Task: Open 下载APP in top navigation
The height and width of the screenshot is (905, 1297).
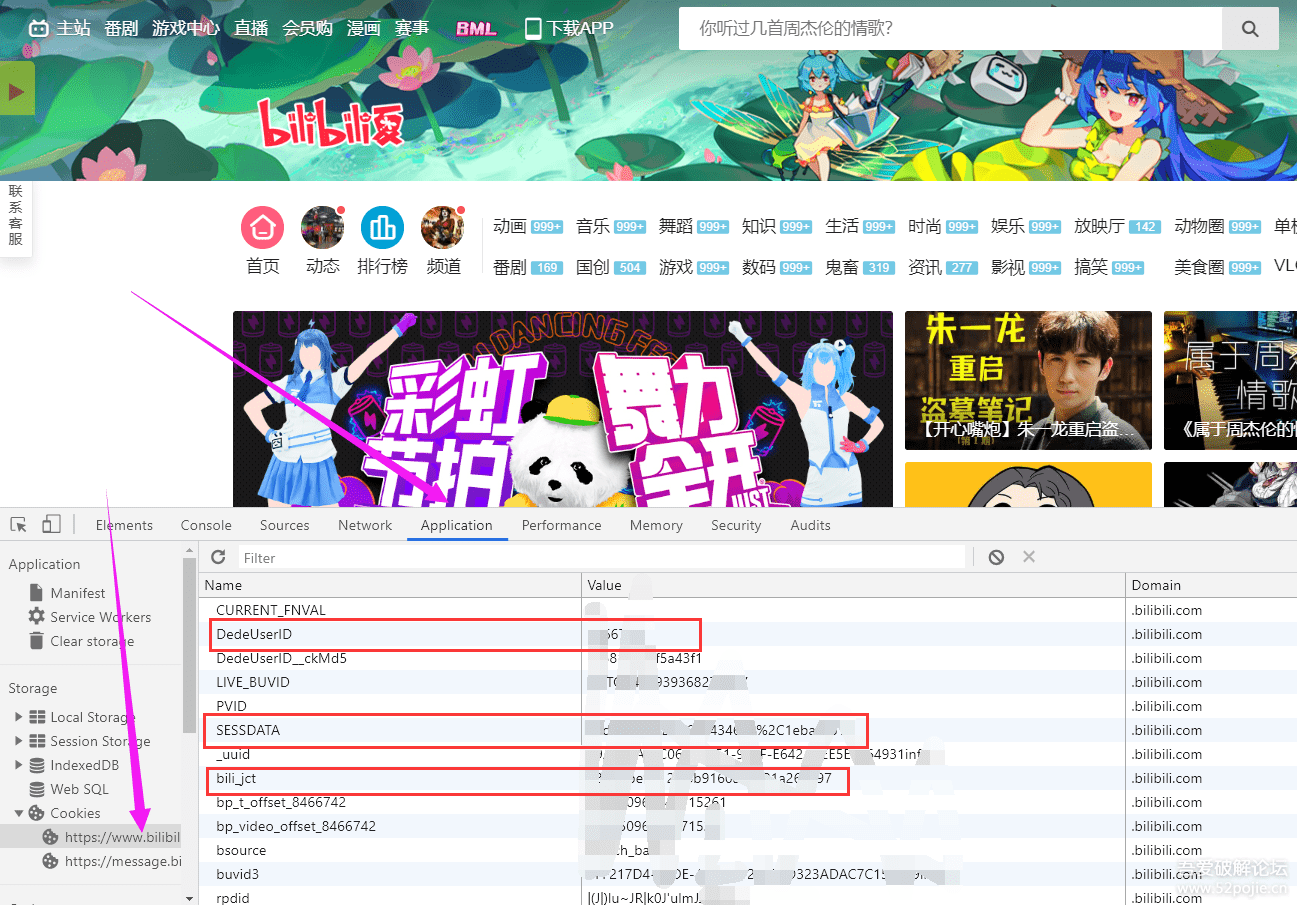Action: point(569,28)
